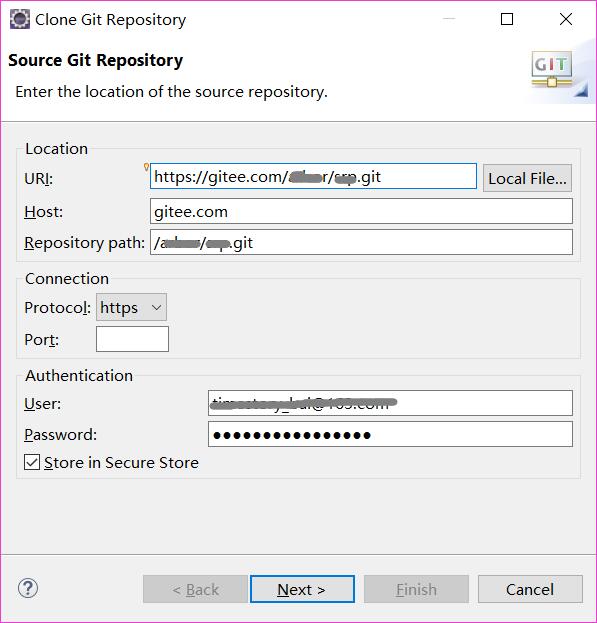Viewport: 597px width, 623px height.
Task: Focus the URI input field
Action: (x=313, y=176)
